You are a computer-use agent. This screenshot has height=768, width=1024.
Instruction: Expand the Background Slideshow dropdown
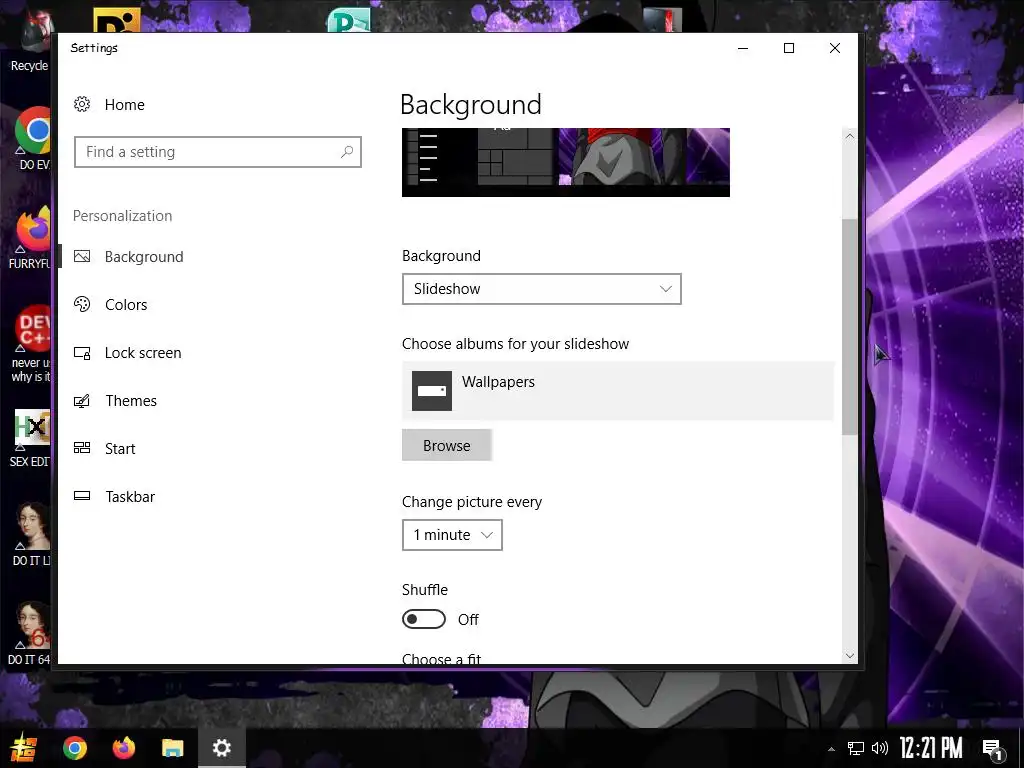tap(541, 289)
